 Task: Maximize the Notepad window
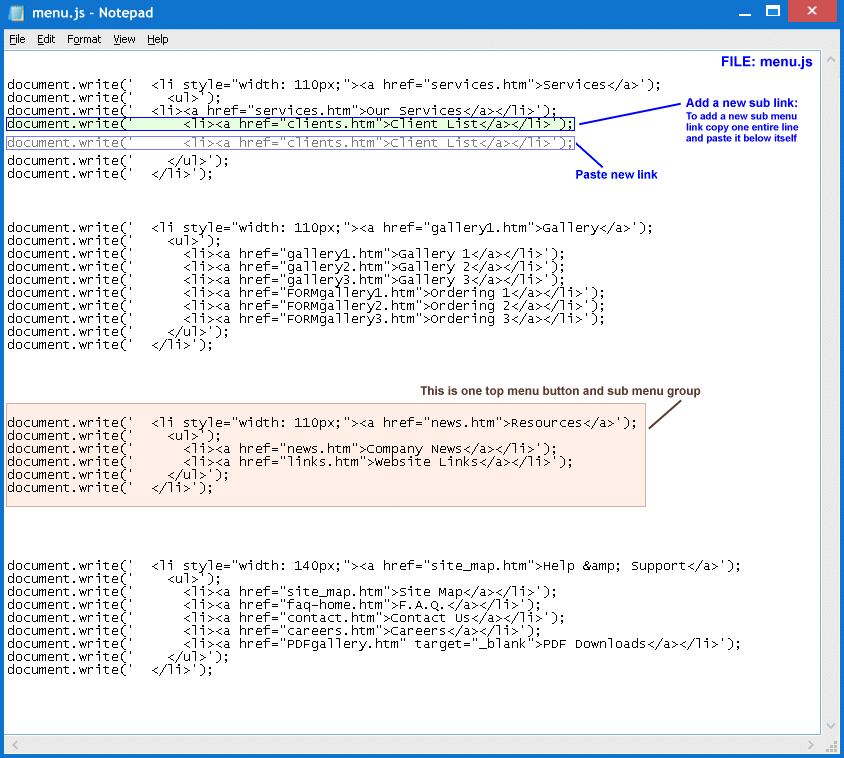772,12
